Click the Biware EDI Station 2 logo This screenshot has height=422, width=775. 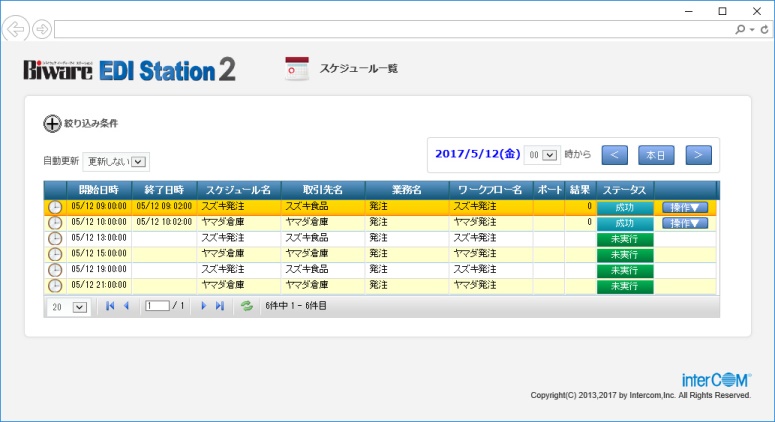[x=129, y=70]
